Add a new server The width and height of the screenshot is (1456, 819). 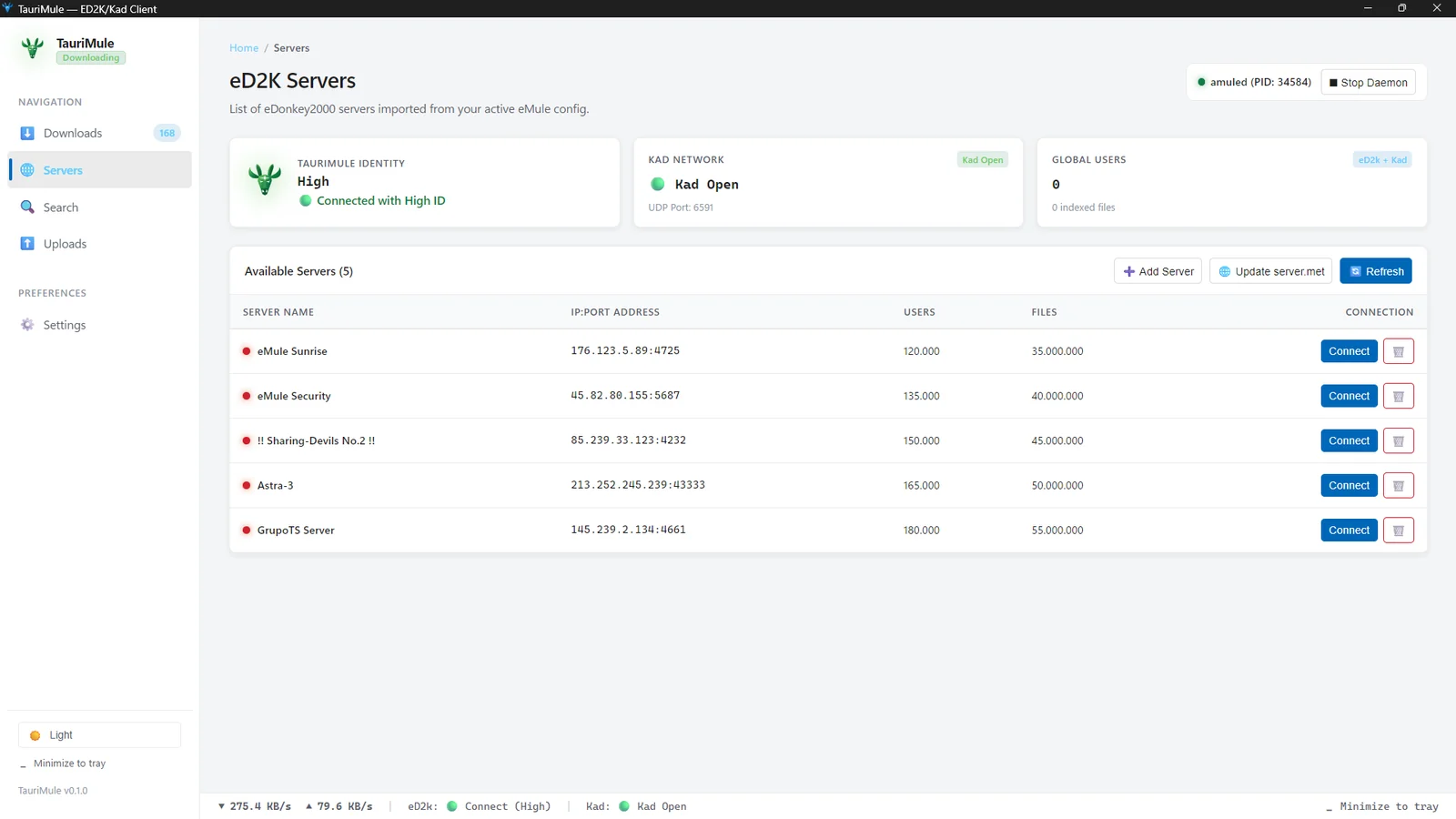[1158, 271]
